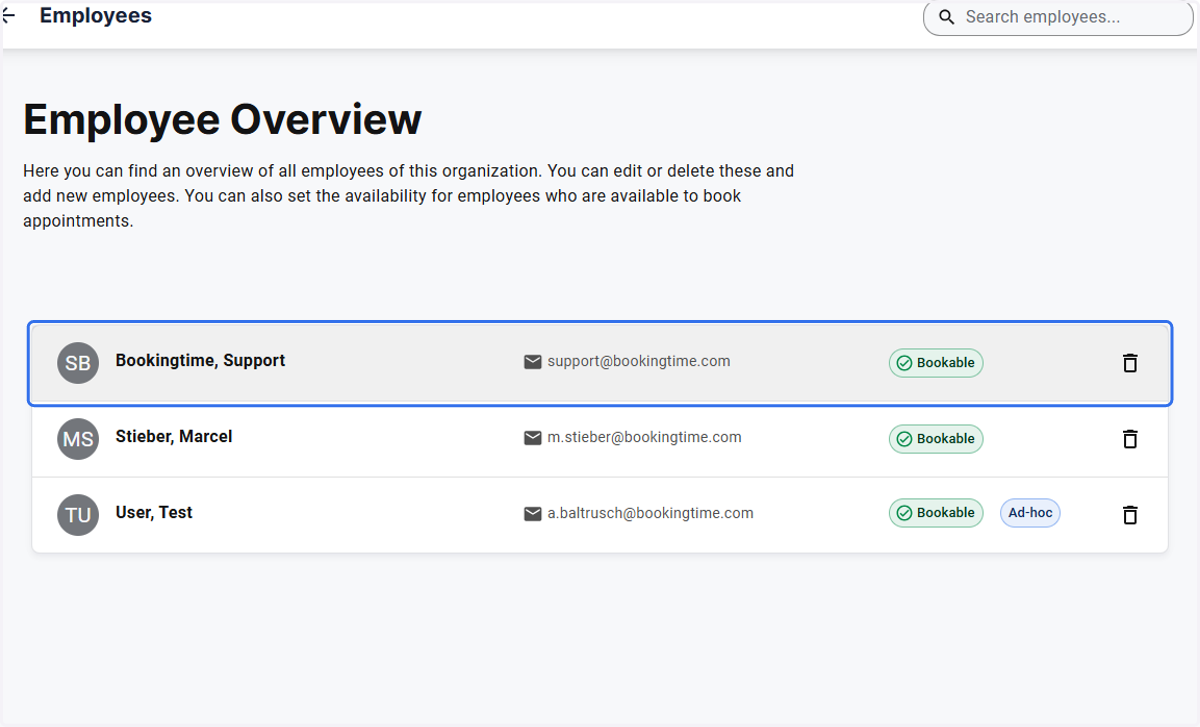
Task: Click the MS avatar circle
Action: point(78,439)
